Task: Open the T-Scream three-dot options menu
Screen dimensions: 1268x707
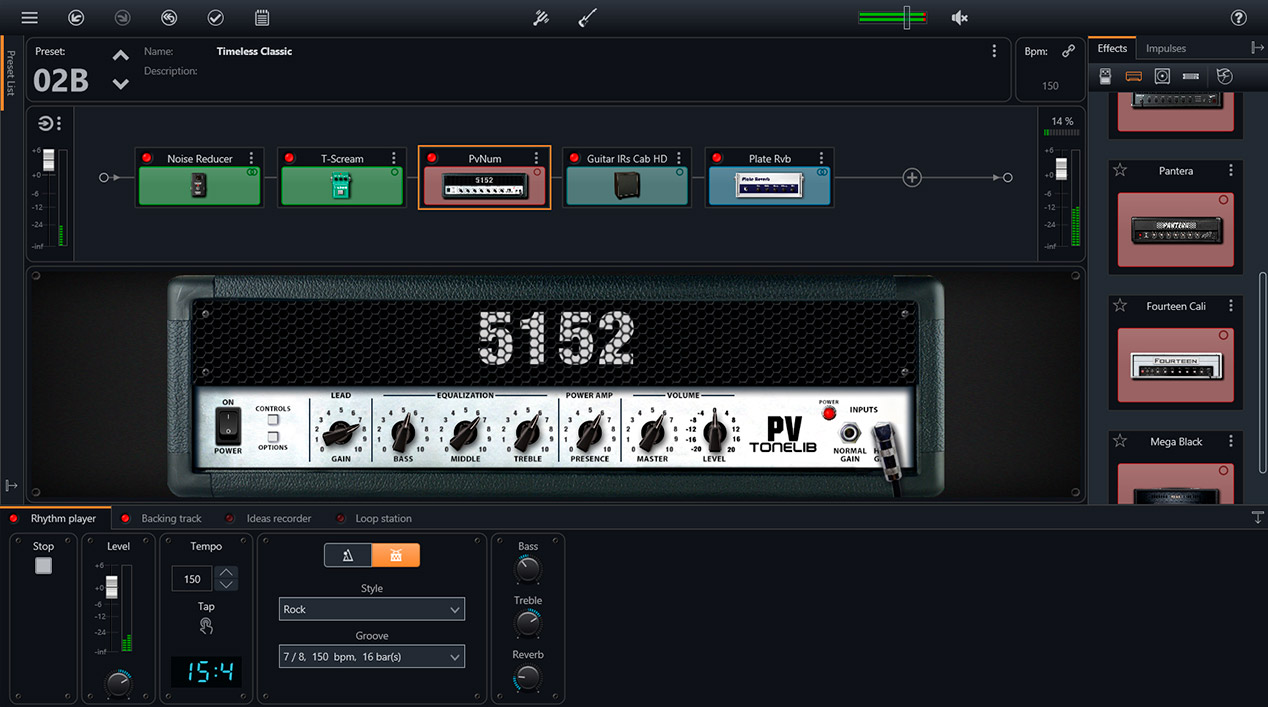Action: coord(394,158)
